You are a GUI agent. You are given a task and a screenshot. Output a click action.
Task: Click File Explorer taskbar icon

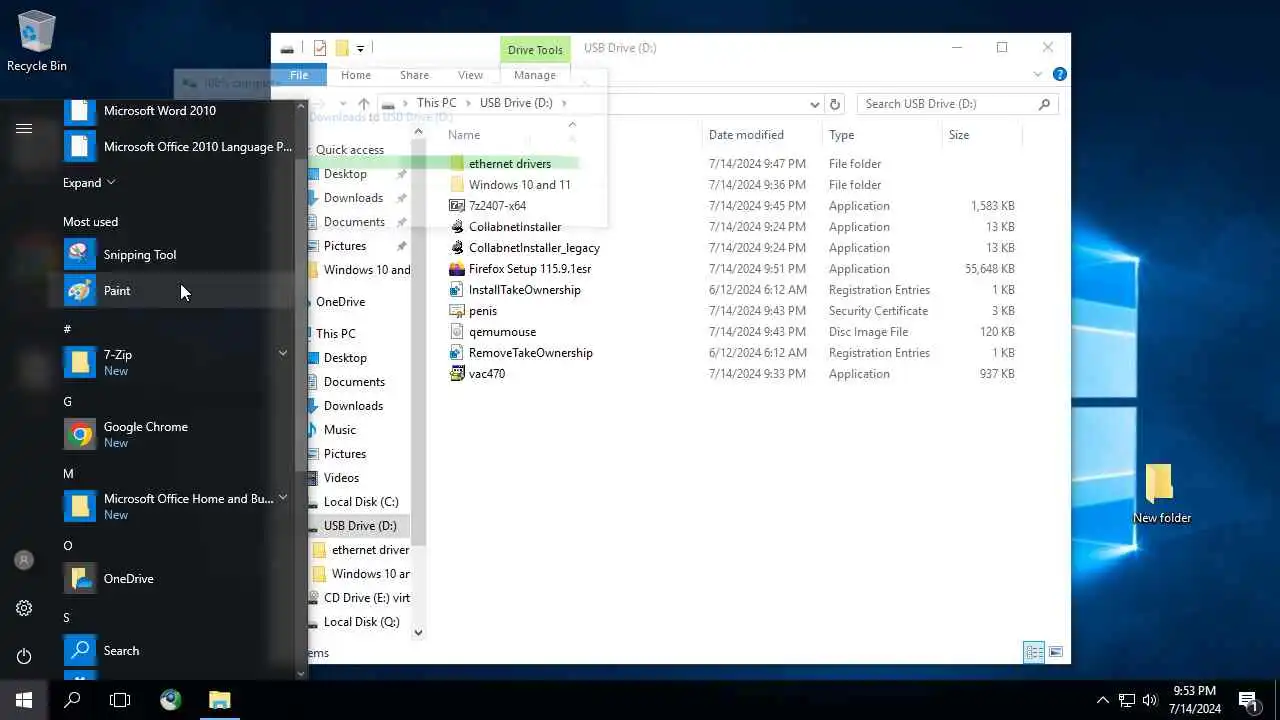tap(220, 700)
